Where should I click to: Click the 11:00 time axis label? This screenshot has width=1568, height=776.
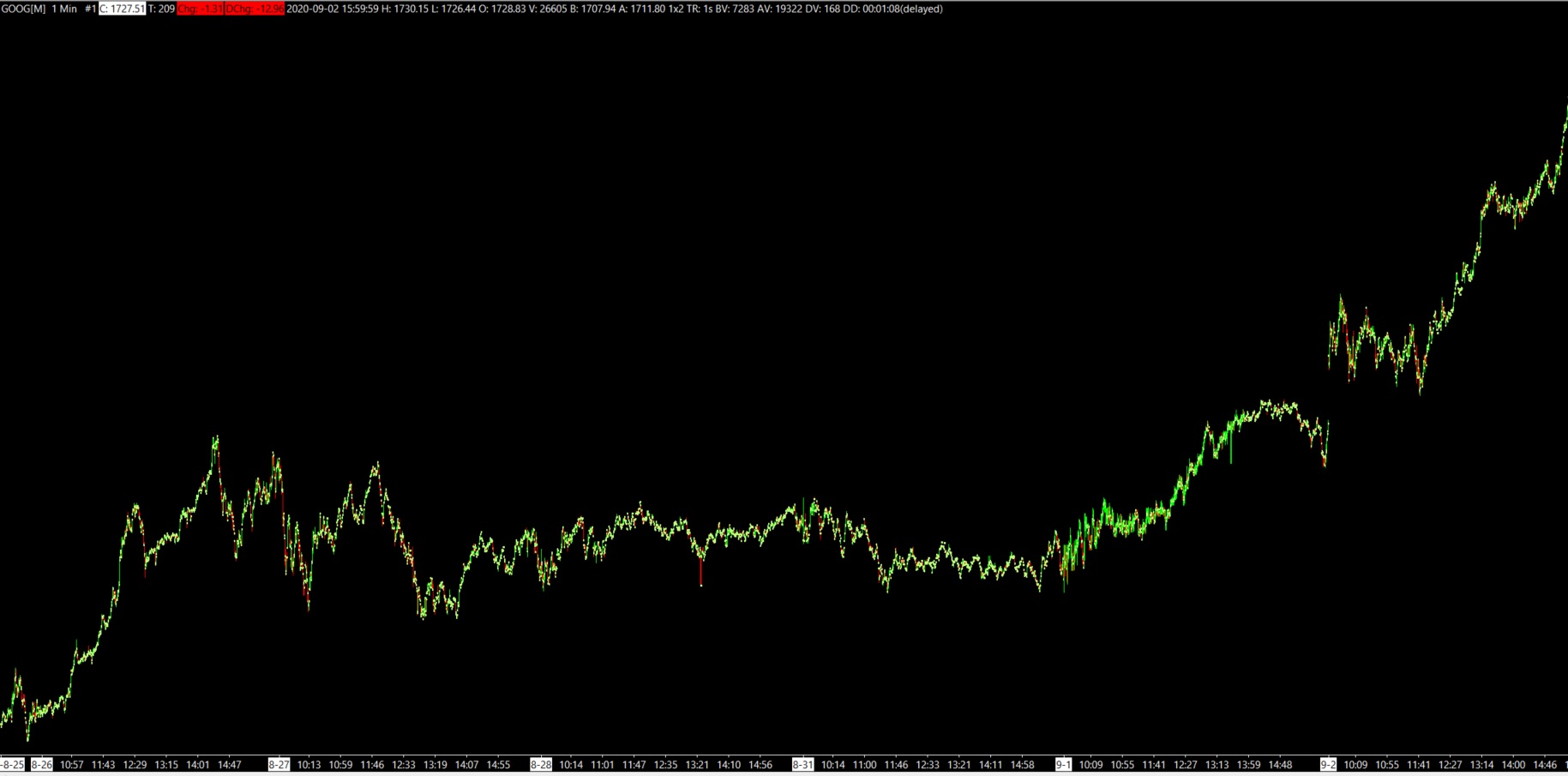864,765
